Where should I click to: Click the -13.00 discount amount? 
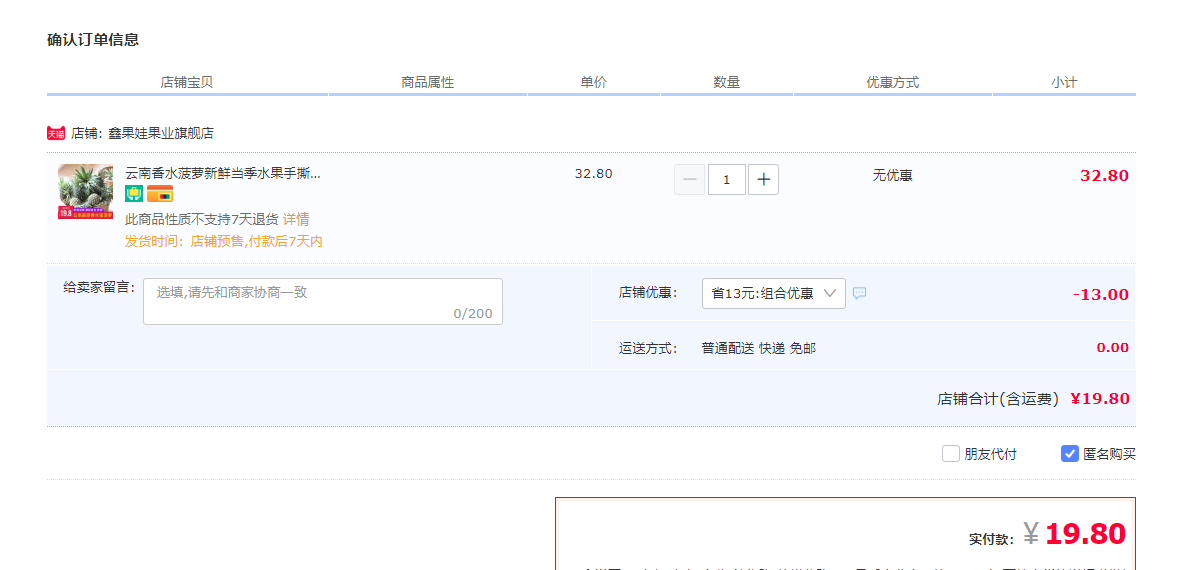(1101, 295)
